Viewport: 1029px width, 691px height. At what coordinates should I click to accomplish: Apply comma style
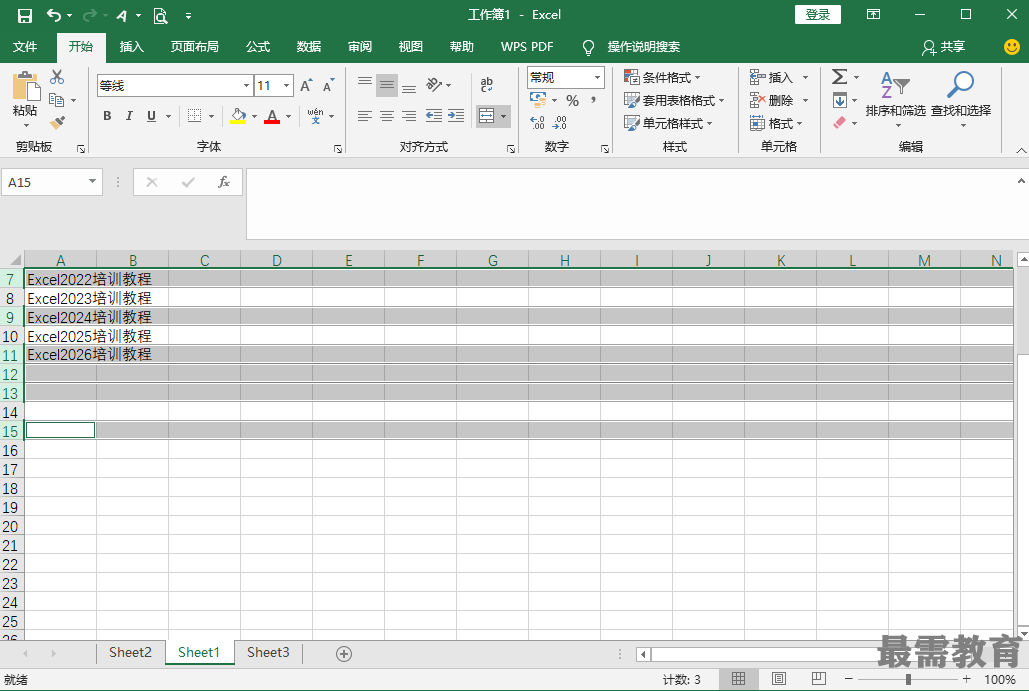[x=593, y=100]
